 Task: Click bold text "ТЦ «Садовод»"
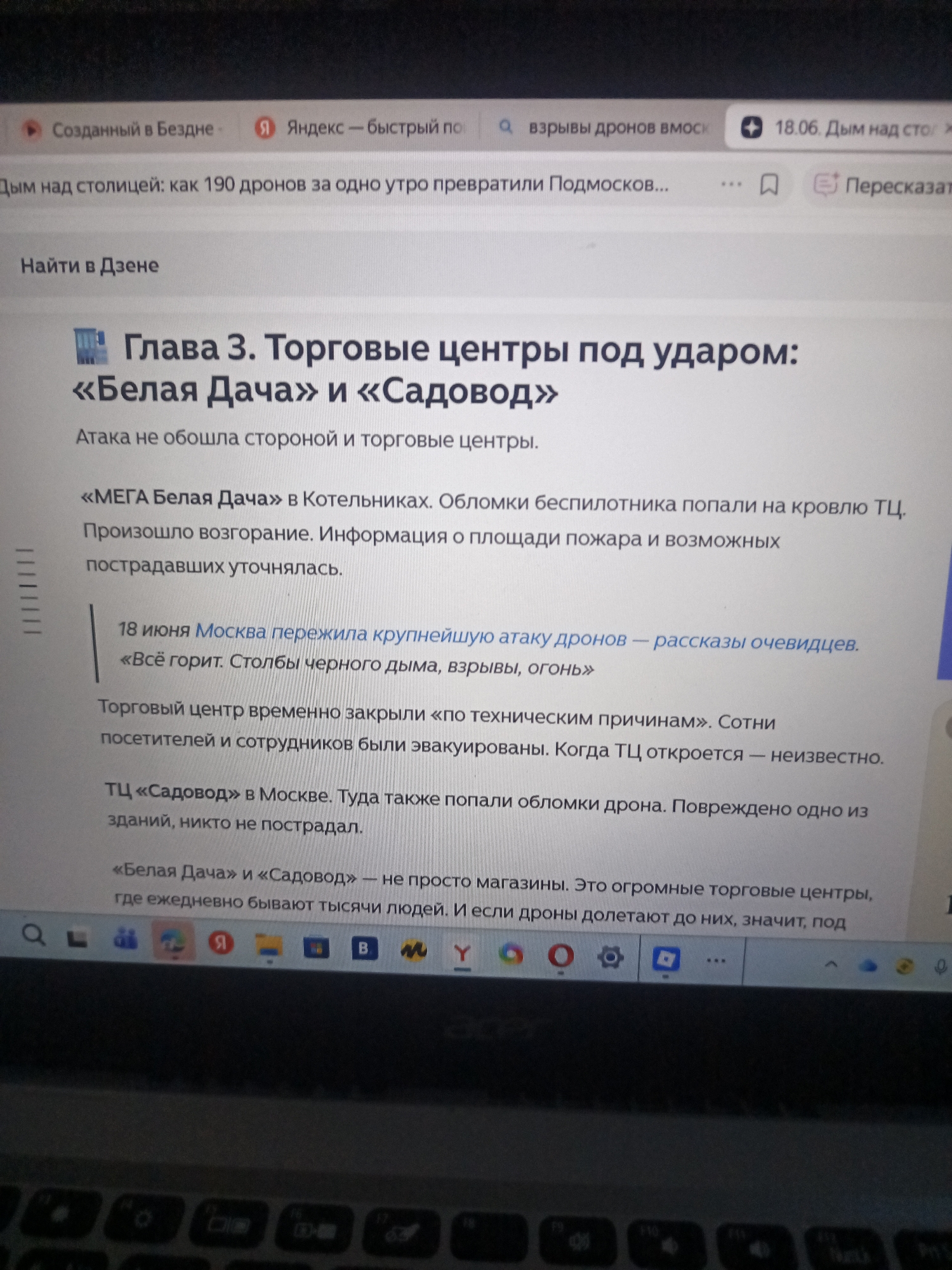click(x=173, y=792)
